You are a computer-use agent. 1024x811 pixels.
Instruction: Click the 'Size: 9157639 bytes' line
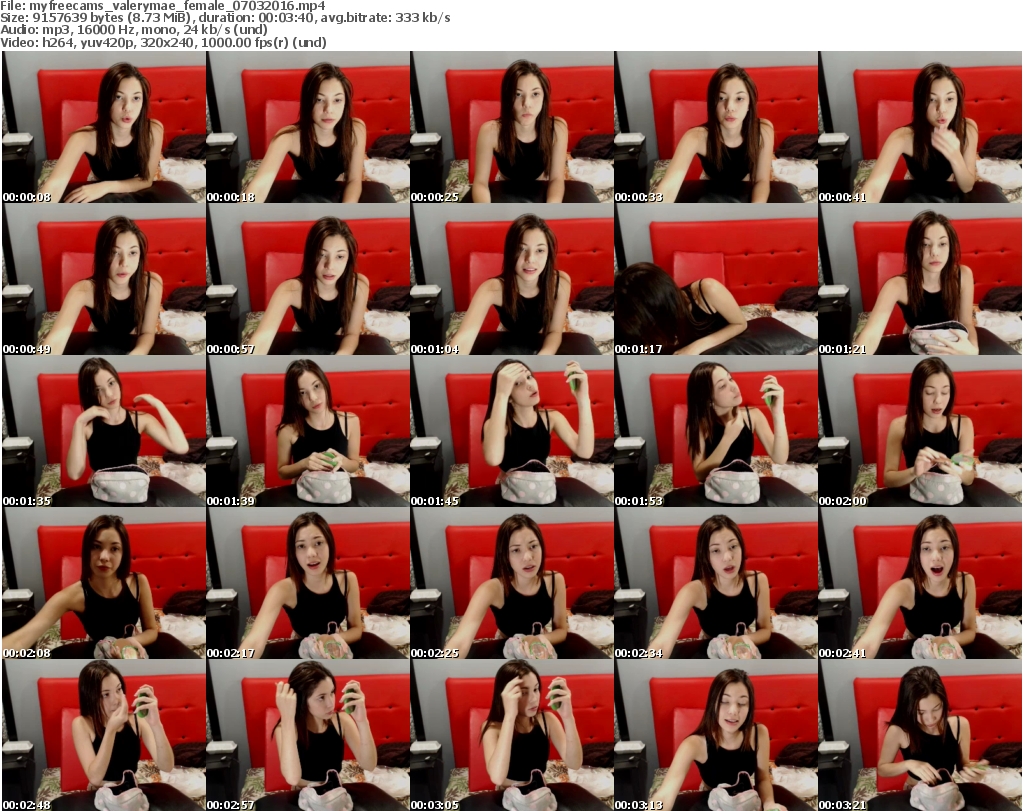(x=225, y=18)
